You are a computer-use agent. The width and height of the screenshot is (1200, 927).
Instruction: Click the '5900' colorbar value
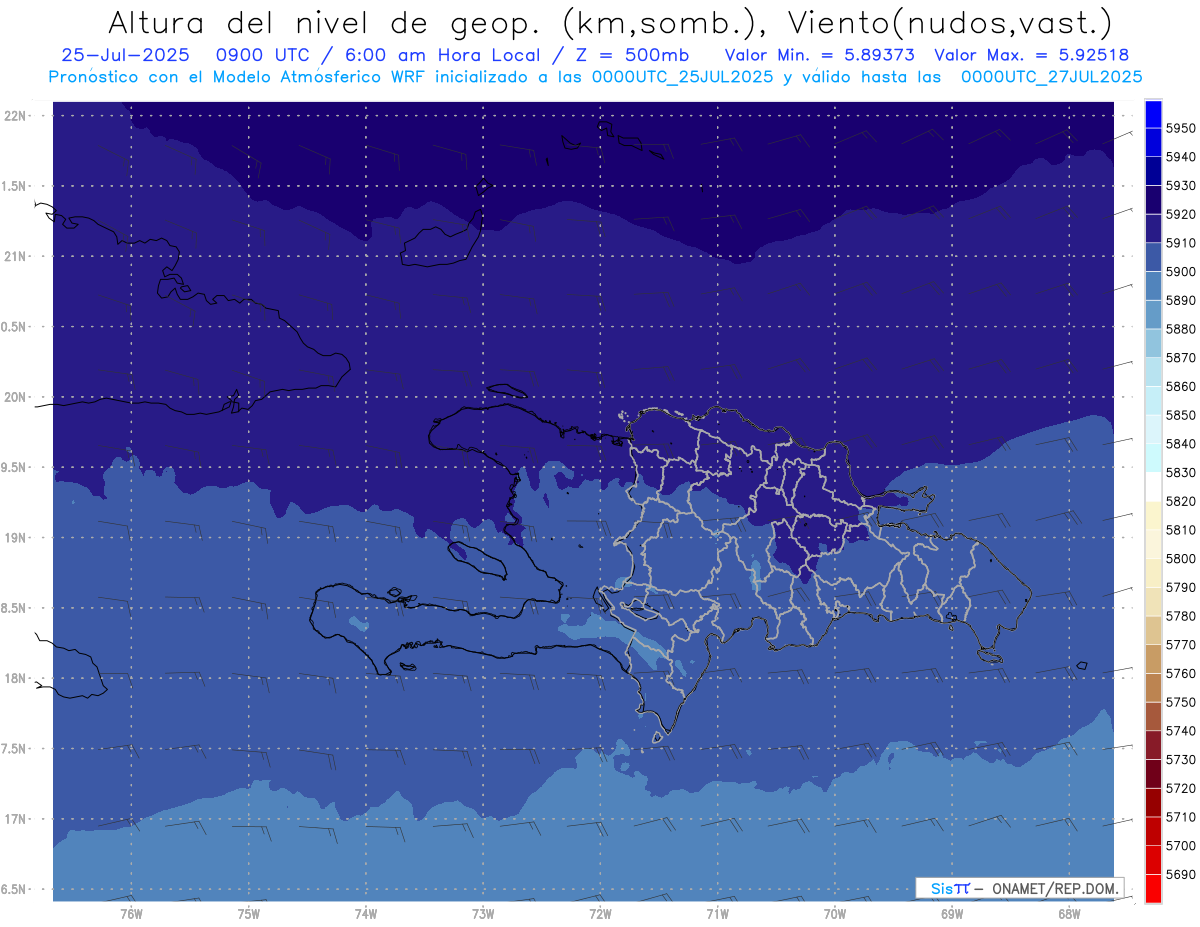[1181, 271]
